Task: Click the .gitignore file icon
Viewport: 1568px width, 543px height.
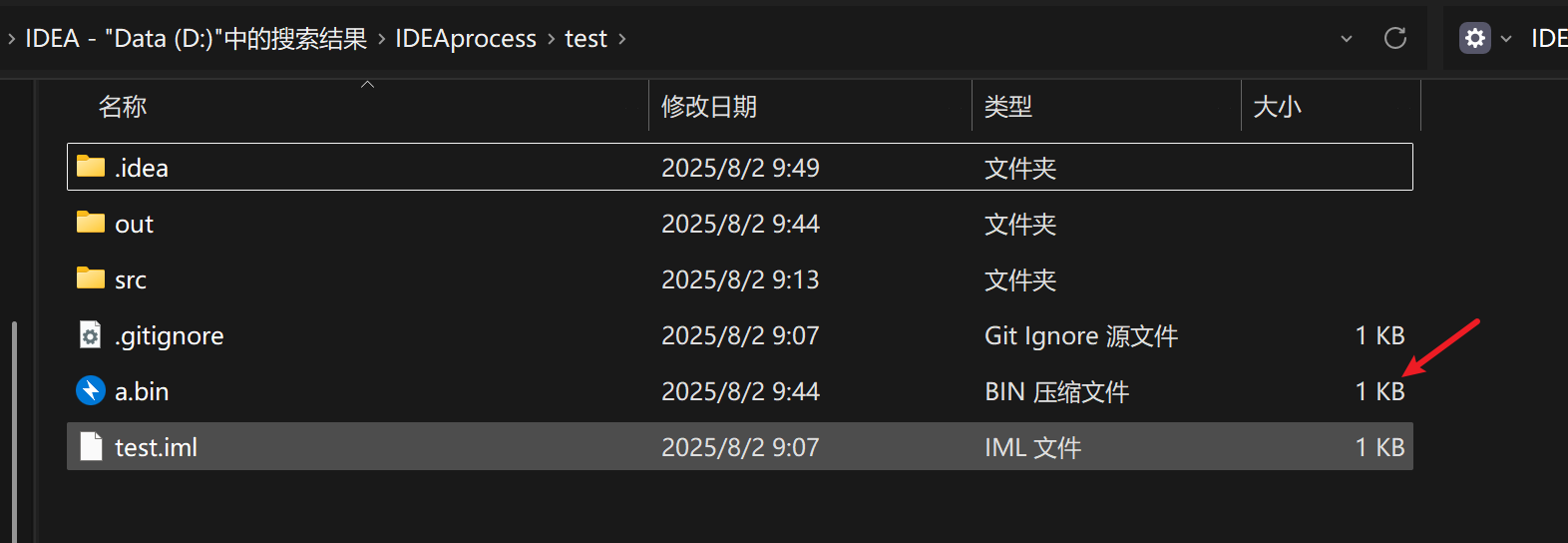Action: [91, 334]
